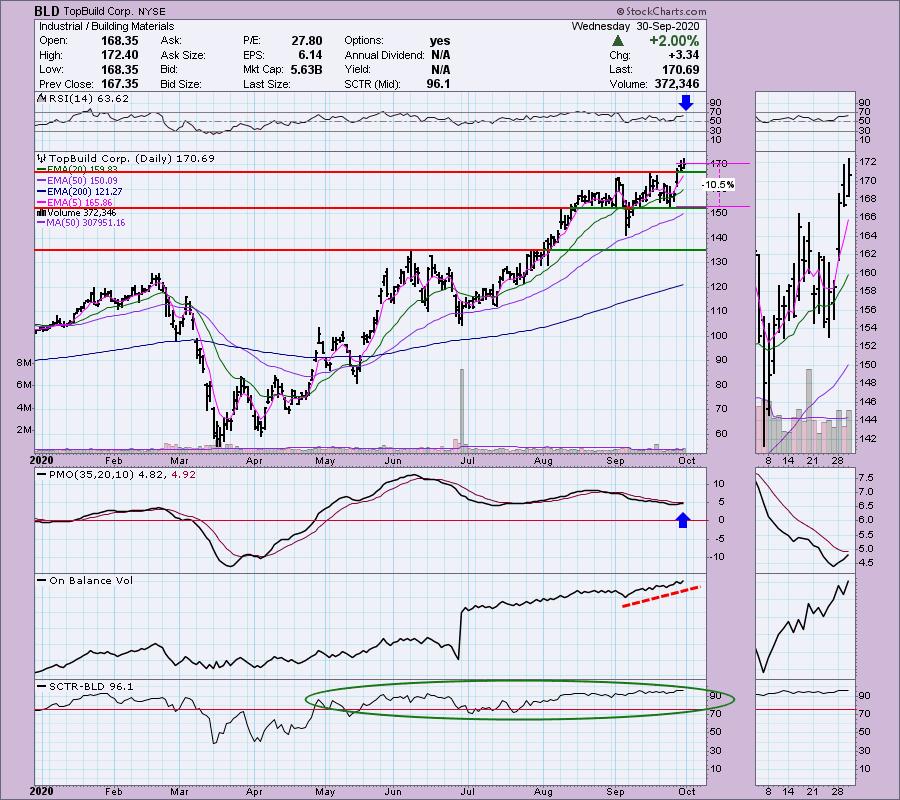Click the TopBuild Corp. NYSE title
The height and width of the screenshot is (800, 900).
tap(114, 11)
